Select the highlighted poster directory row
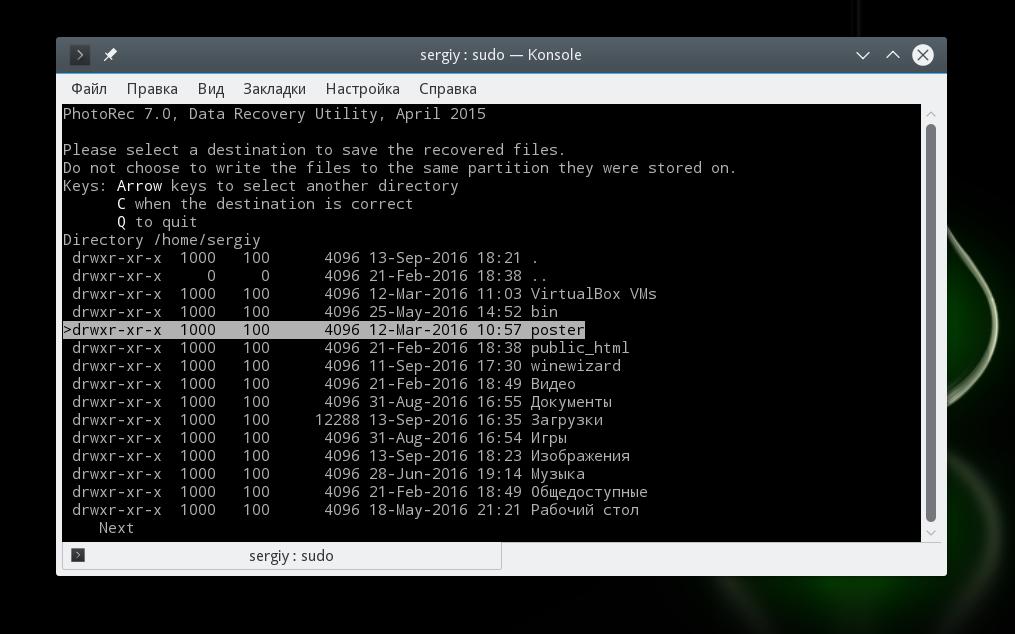The width and height of the screenshot is (1015, 634). 324,330
